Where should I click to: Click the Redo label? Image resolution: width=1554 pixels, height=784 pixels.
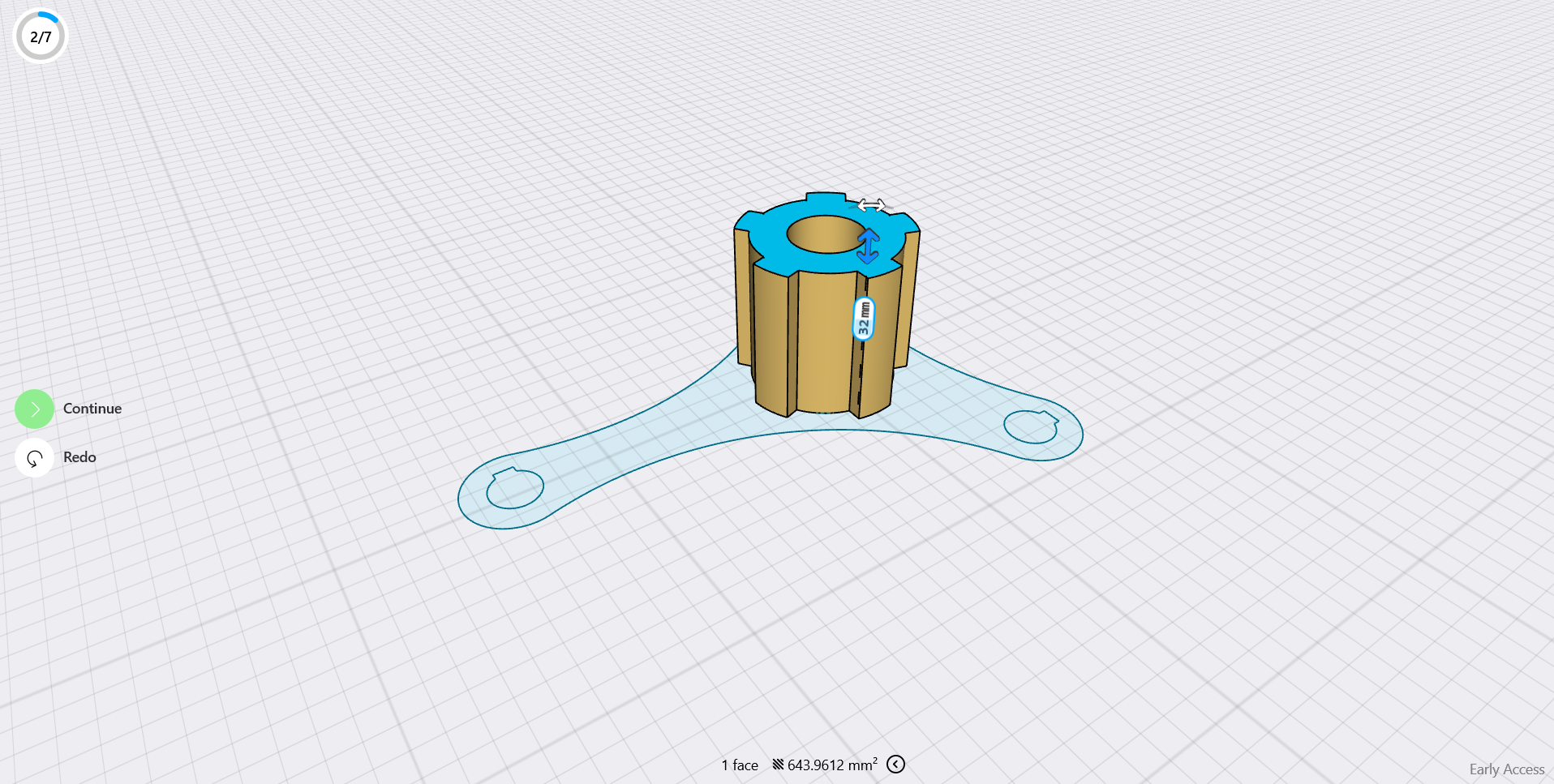pyautogui.click(x=79, y=457)
